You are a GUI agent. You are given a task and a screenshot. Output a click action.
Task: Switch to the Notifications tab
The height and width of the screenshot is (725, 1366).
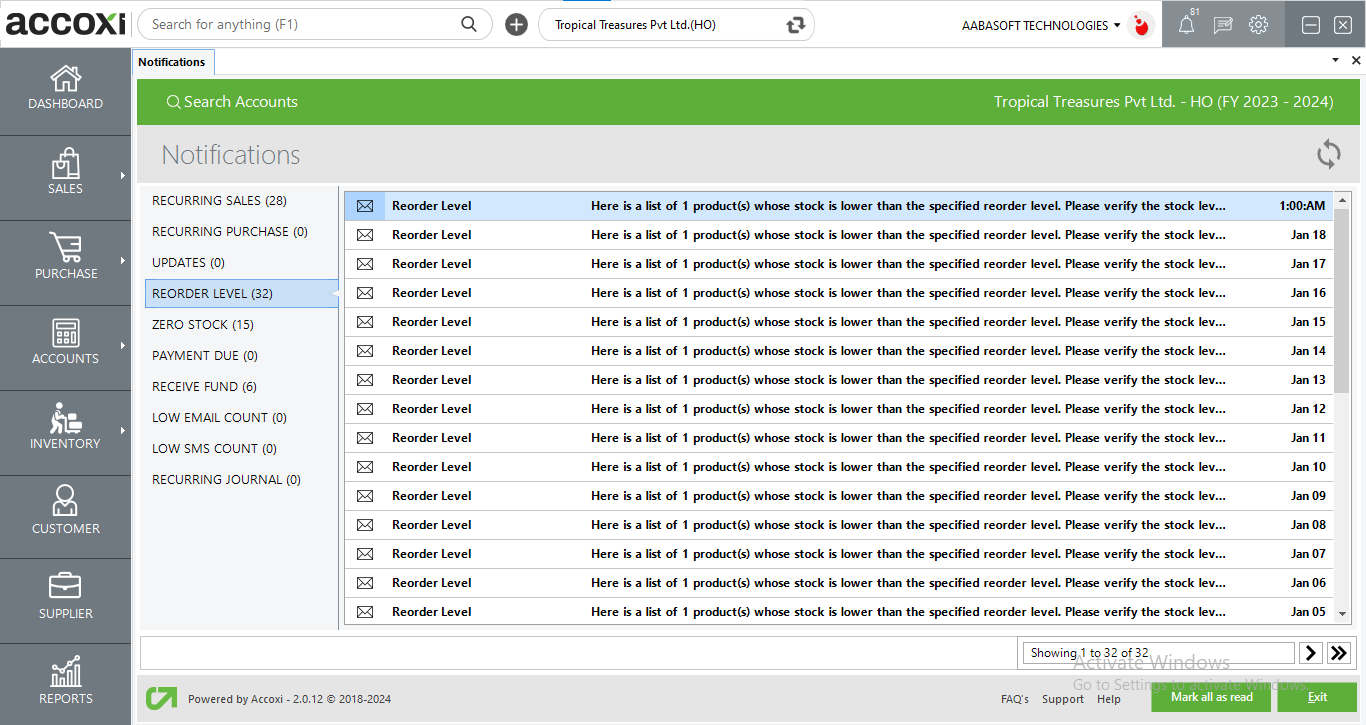[x=172, y=62]
